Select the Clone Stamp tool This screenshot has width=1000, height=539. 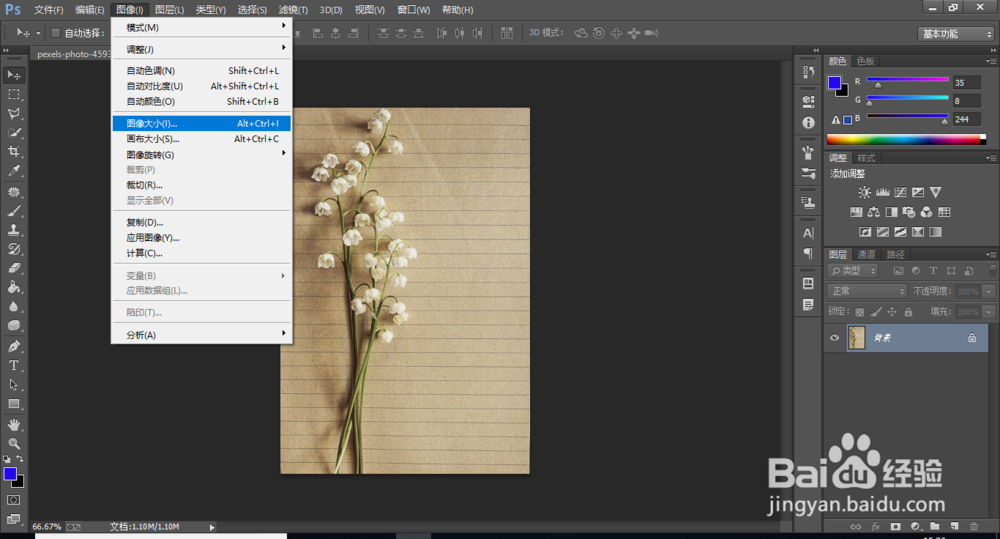pos(13,230)
